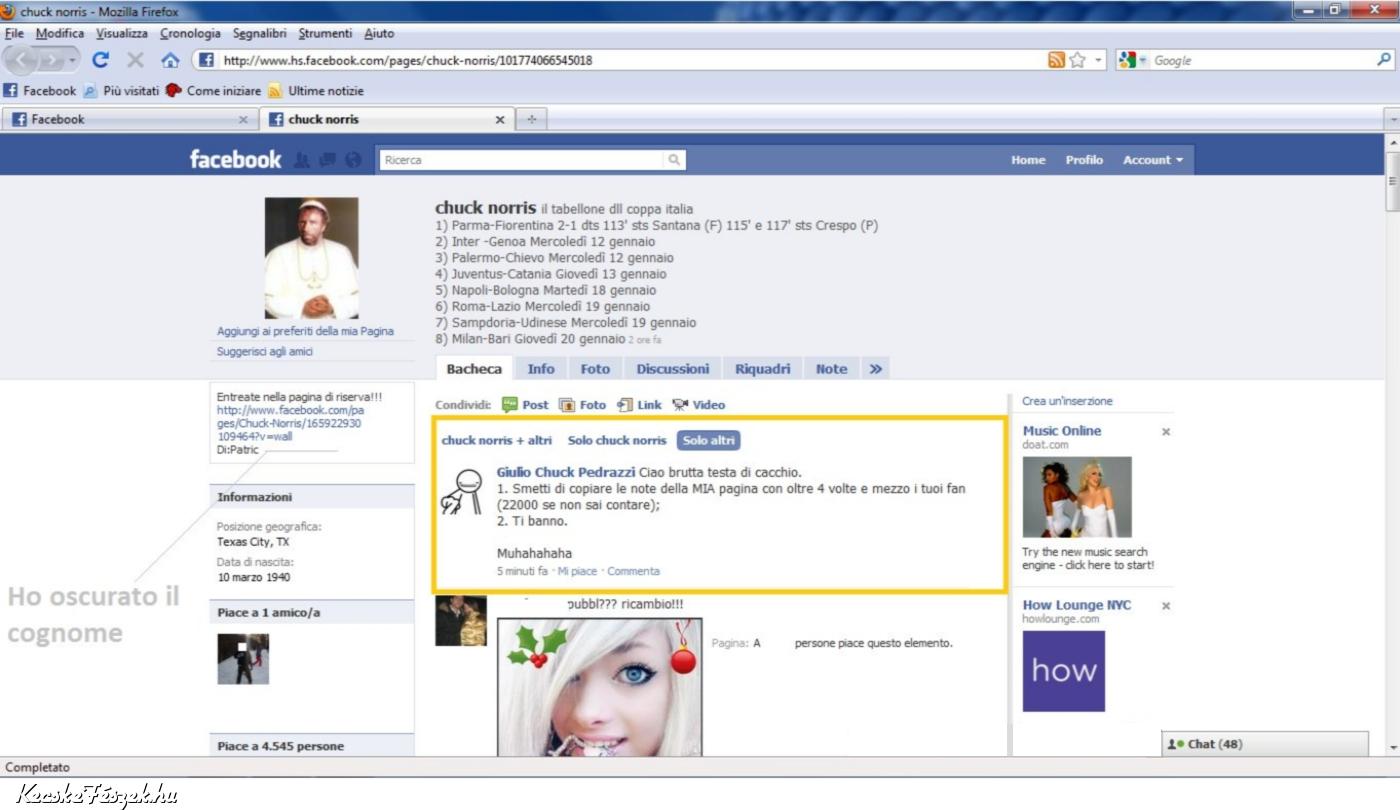Viewport: 1400px width, 810px height.
Task: Switch to the Riquadri tab
Action: [x=763, y=369]
